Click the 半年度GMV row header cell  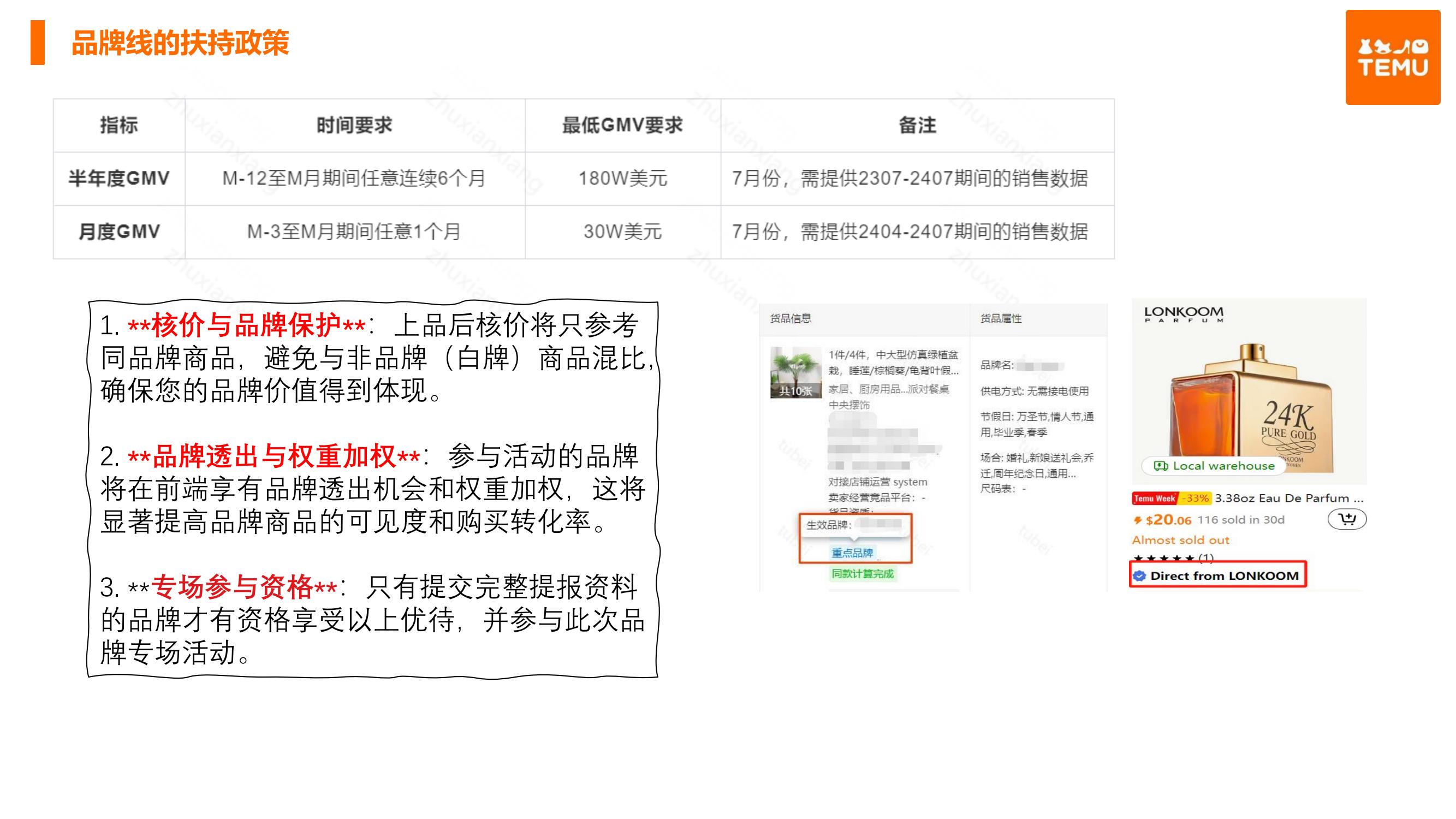point(118,179)
